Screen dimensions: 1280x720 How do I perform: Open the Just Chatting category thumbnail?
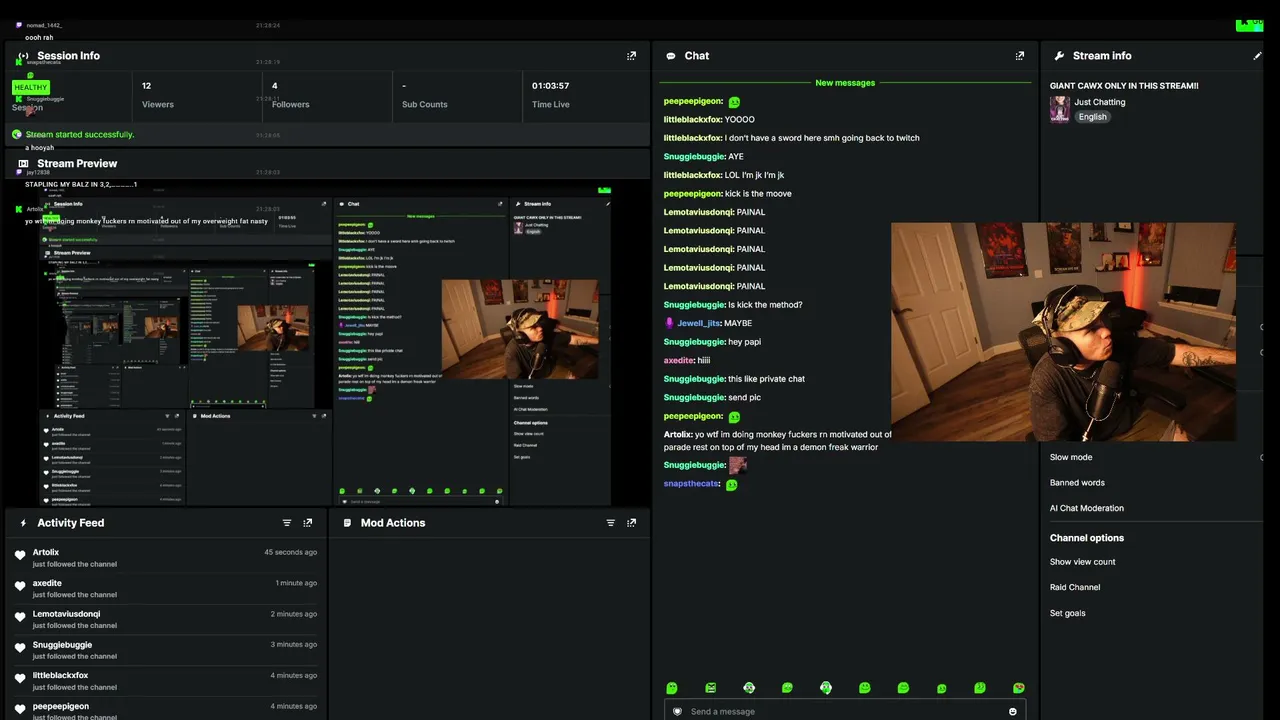[x=1060, y=109]
